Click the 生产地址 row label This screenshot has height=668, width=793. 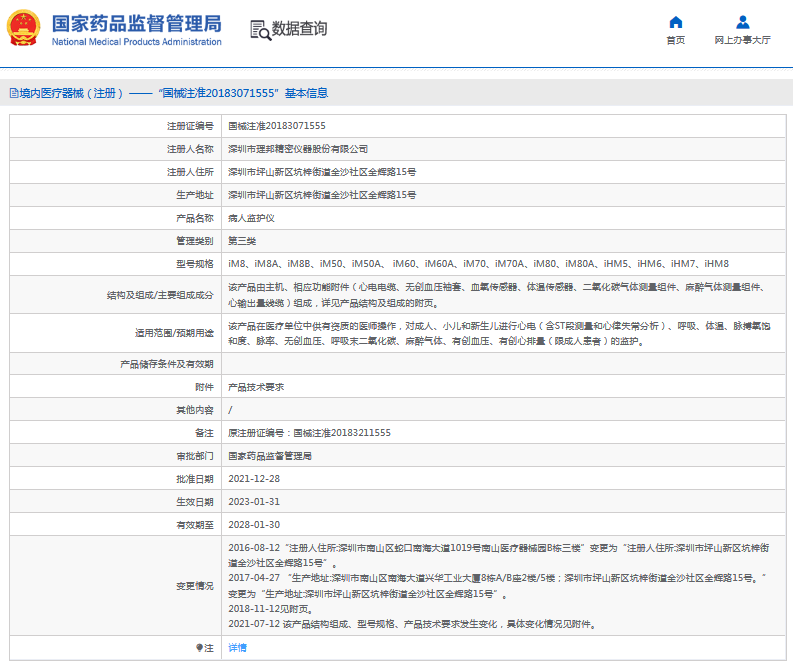pyautogui.click(x=195, y=195)
